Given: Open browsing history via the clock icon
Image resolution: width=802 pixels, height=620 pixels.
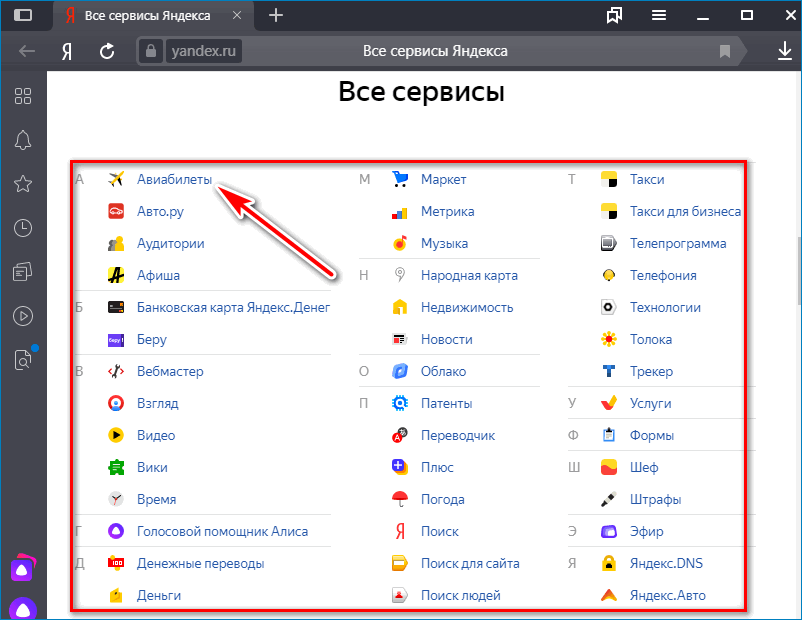Looking at the screenshot, I should 23,227.
